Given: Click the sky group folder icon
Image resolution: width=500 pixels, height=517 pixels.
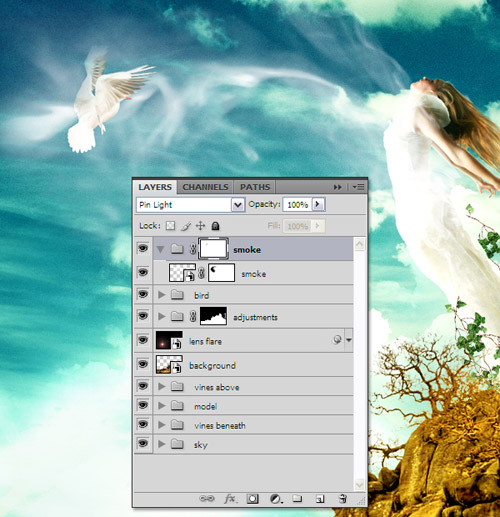Looking at the screenshot, I should pos(177,444).
